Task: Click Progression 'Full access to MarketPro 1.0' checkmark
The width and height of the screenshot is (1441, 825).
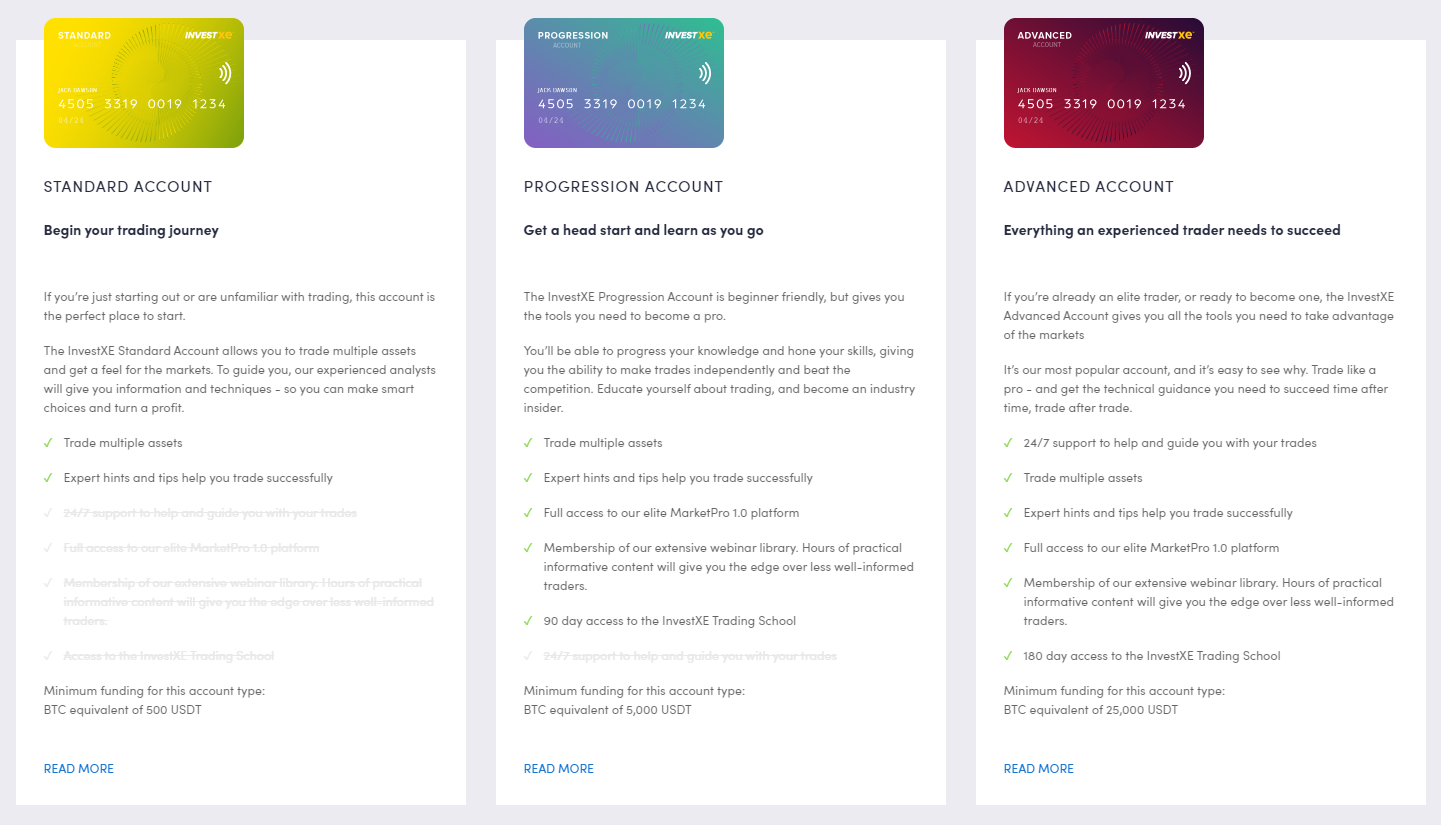Action: 528,512
